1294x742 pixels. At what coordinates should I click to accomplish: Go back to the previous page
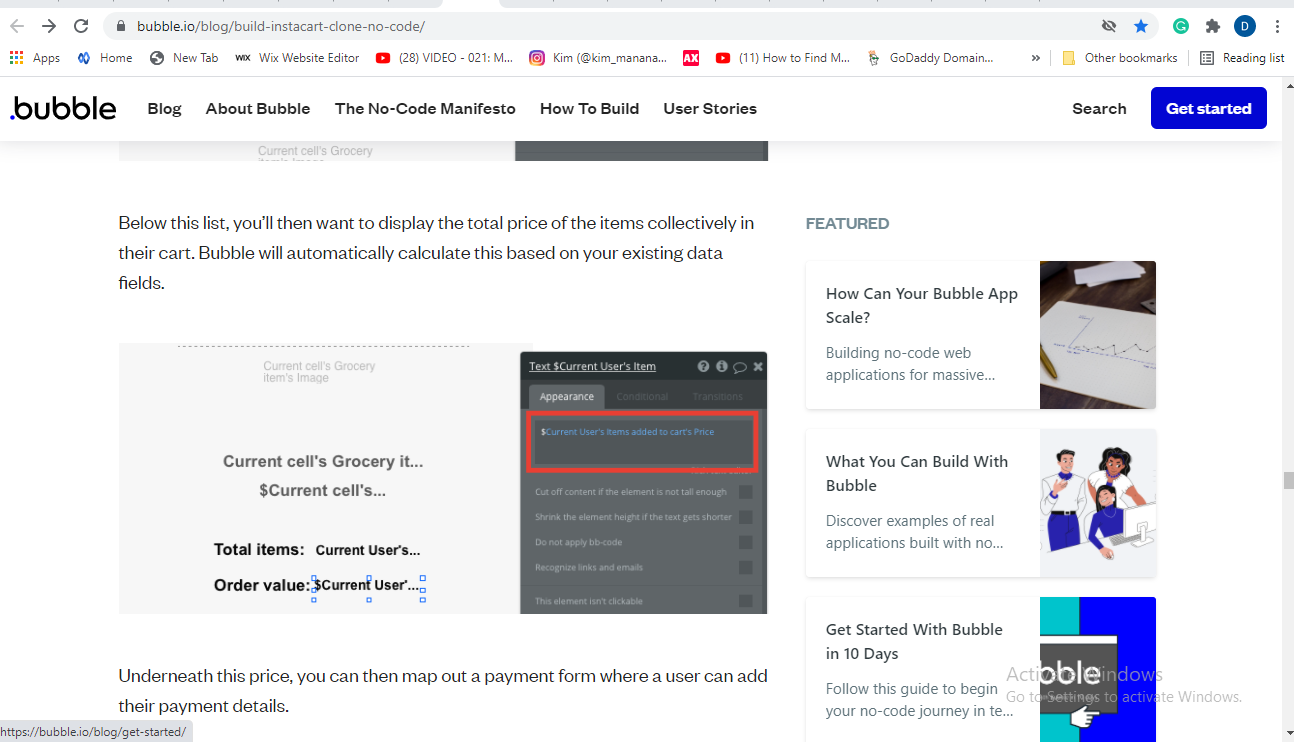point(17,26)
